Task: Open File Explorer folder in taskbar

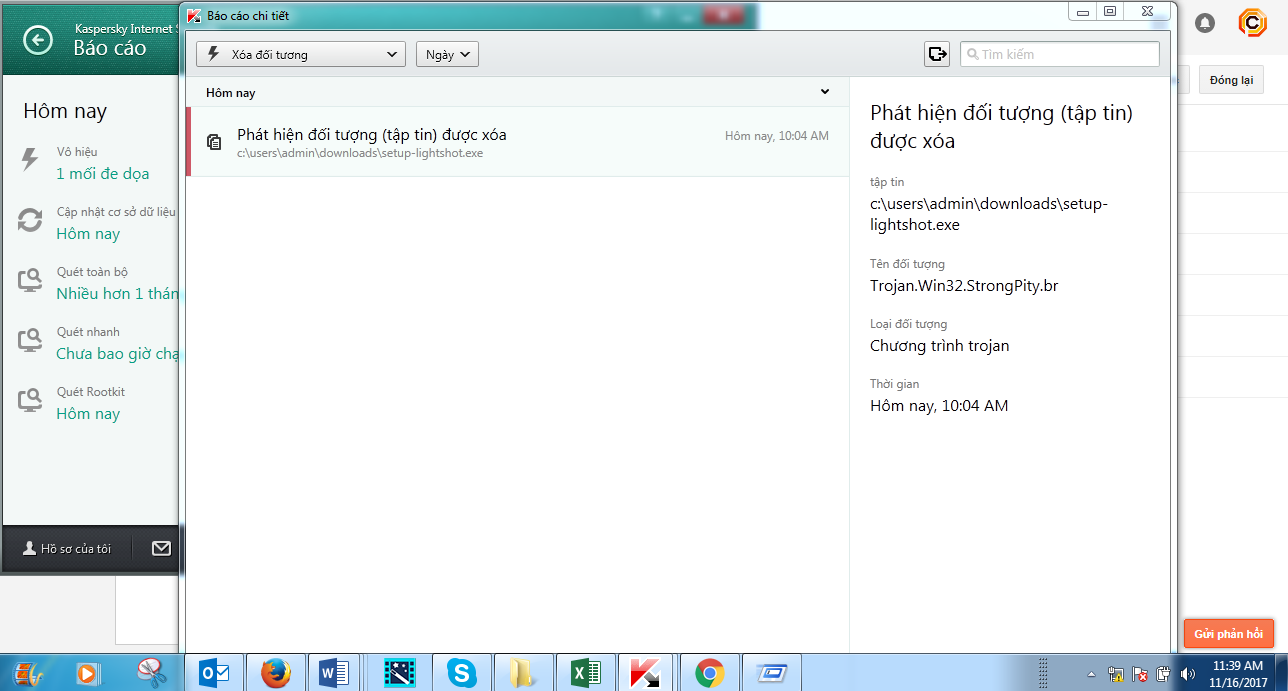Action: [x=523, y=673]
